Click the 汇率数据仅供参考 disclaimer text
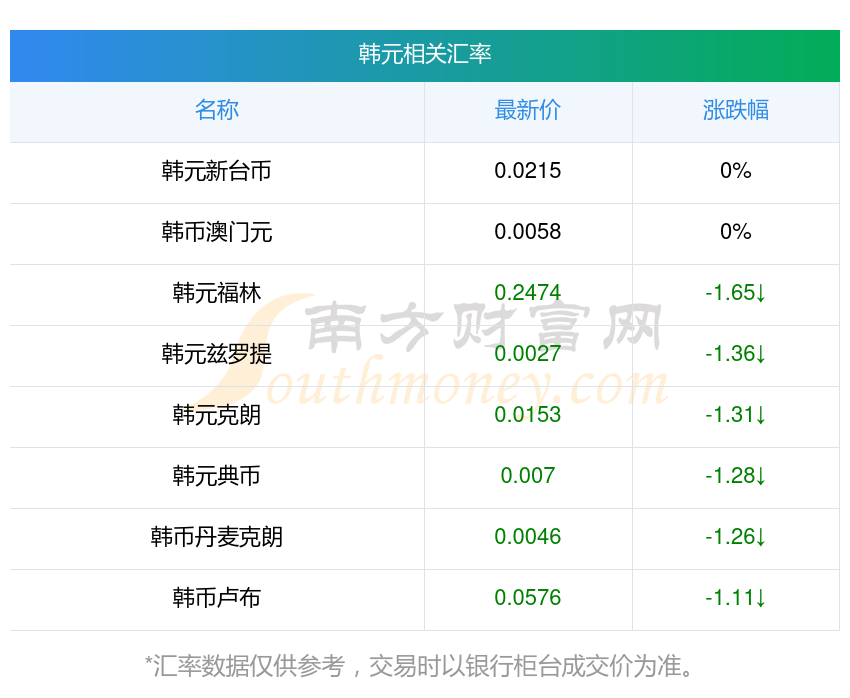The height and width of the screenshot is (698, 850). [x=419, y=666]
